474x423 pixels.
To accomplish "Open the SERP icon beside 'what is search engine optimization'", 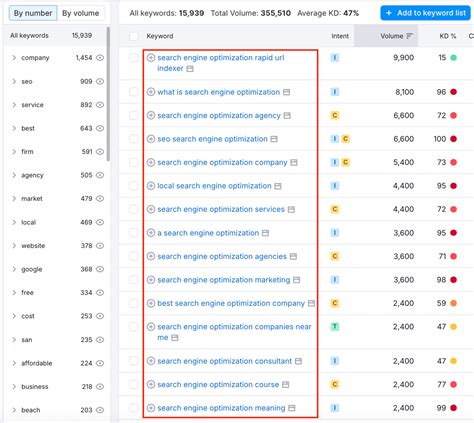I will (x=286, y=92).
